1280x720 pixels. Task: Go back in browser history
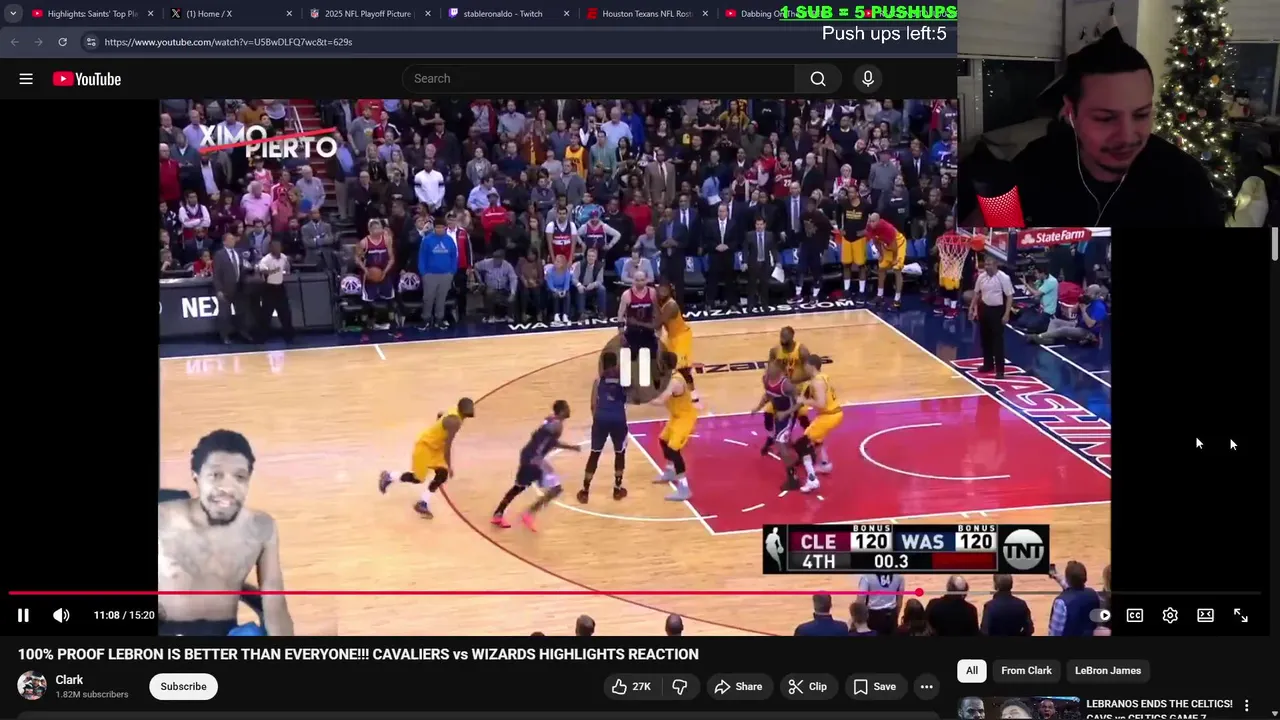[x=14, y=42]
